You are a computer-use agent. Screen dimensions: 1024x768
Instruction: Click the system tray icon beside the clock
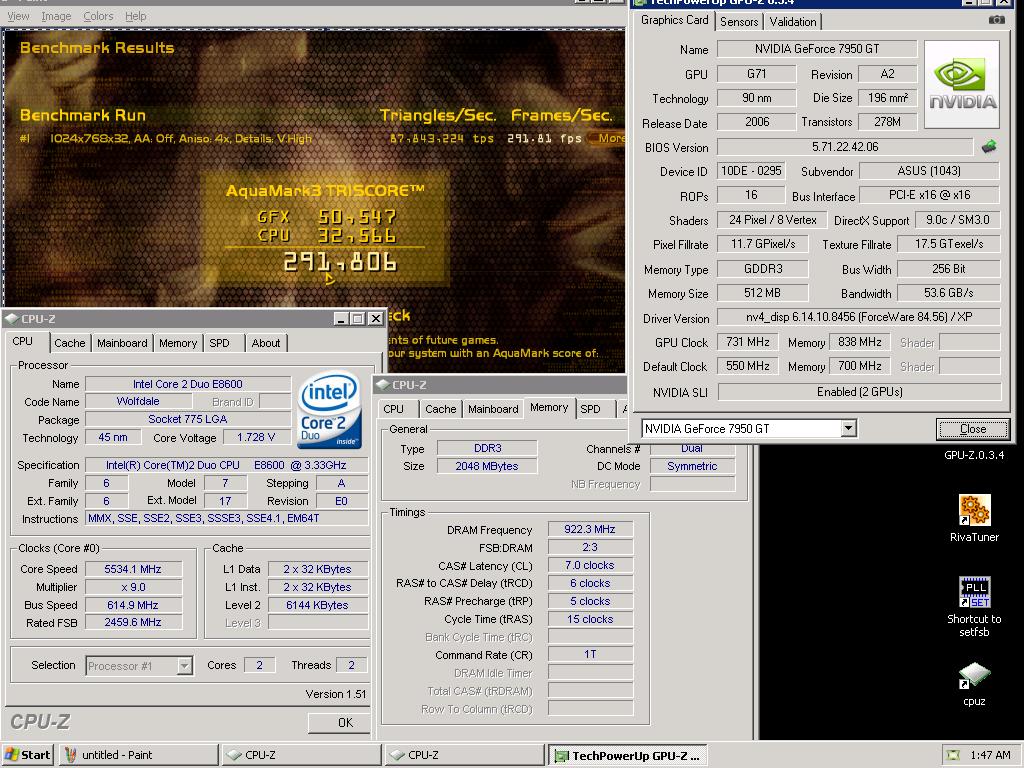click(953, 756)
